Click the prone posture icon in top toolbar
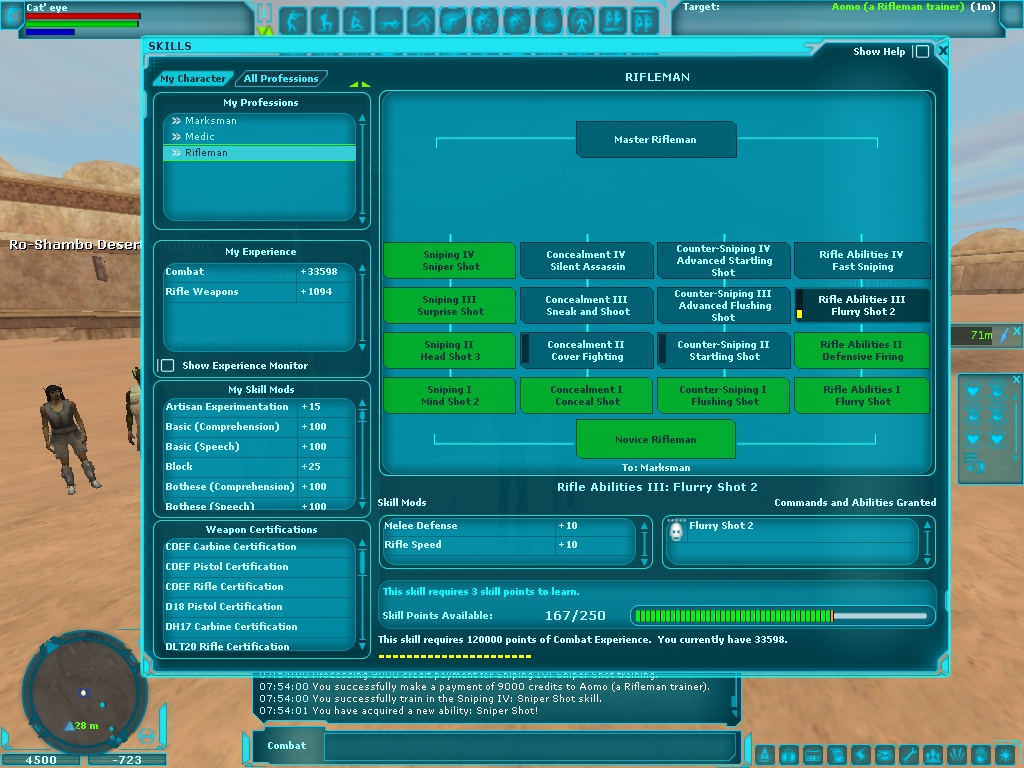This screenshot has width=1024, height=768. coord(389,19)
